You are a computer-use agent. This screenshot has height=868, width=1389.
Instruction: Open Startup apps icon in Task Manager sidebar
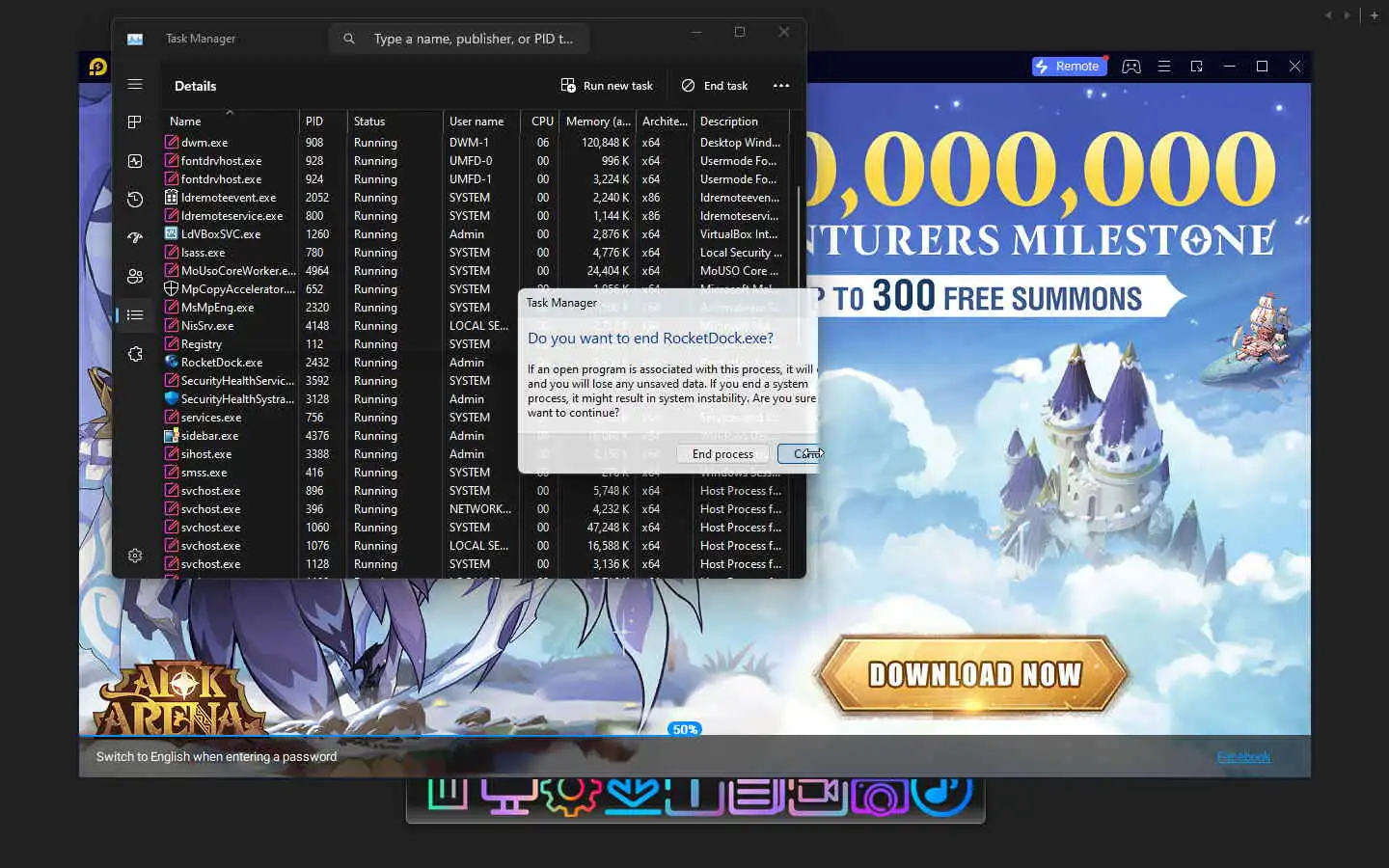pos(135,238)
